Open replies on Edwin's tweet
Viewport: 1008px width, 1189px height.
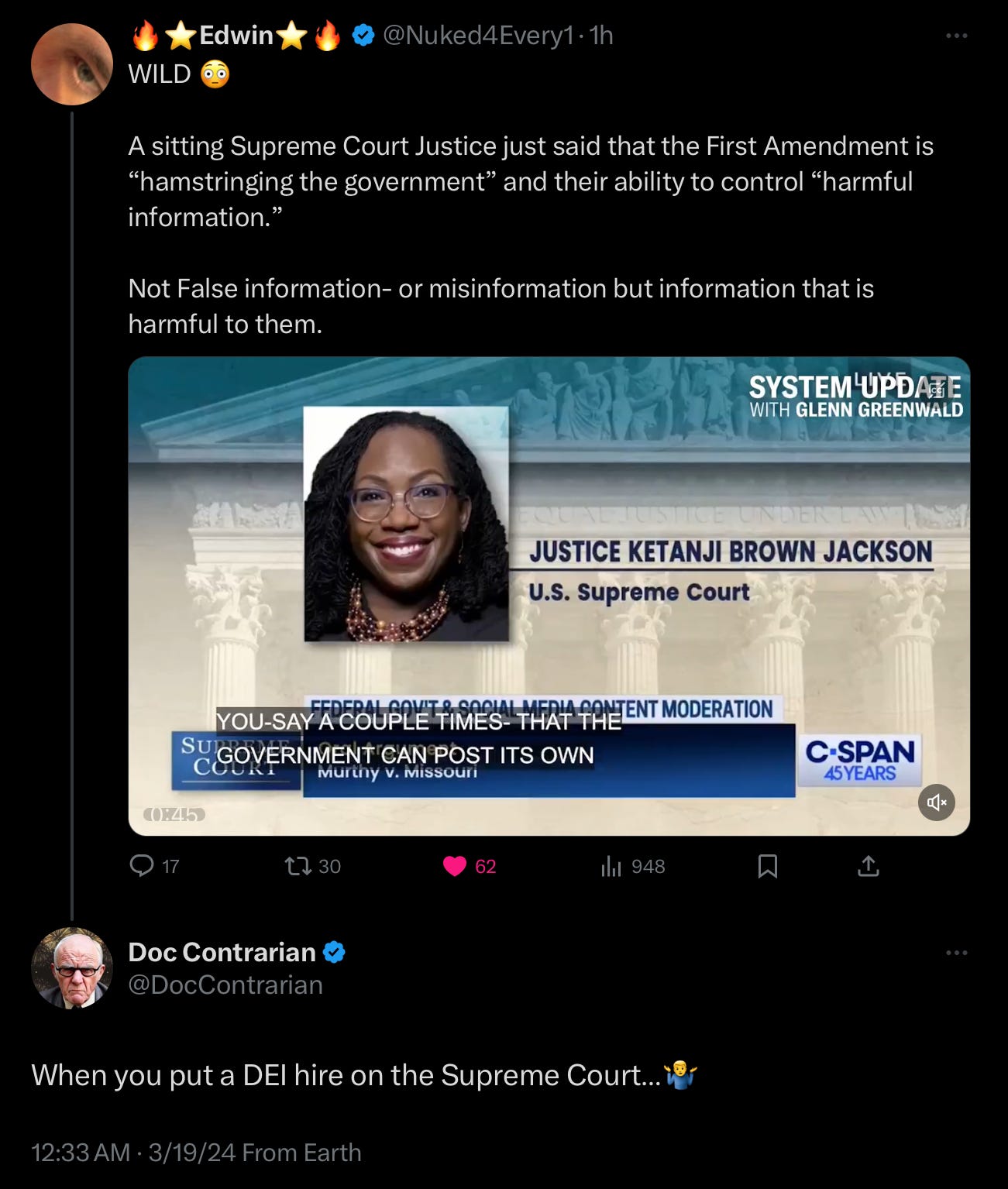[154, 866]
